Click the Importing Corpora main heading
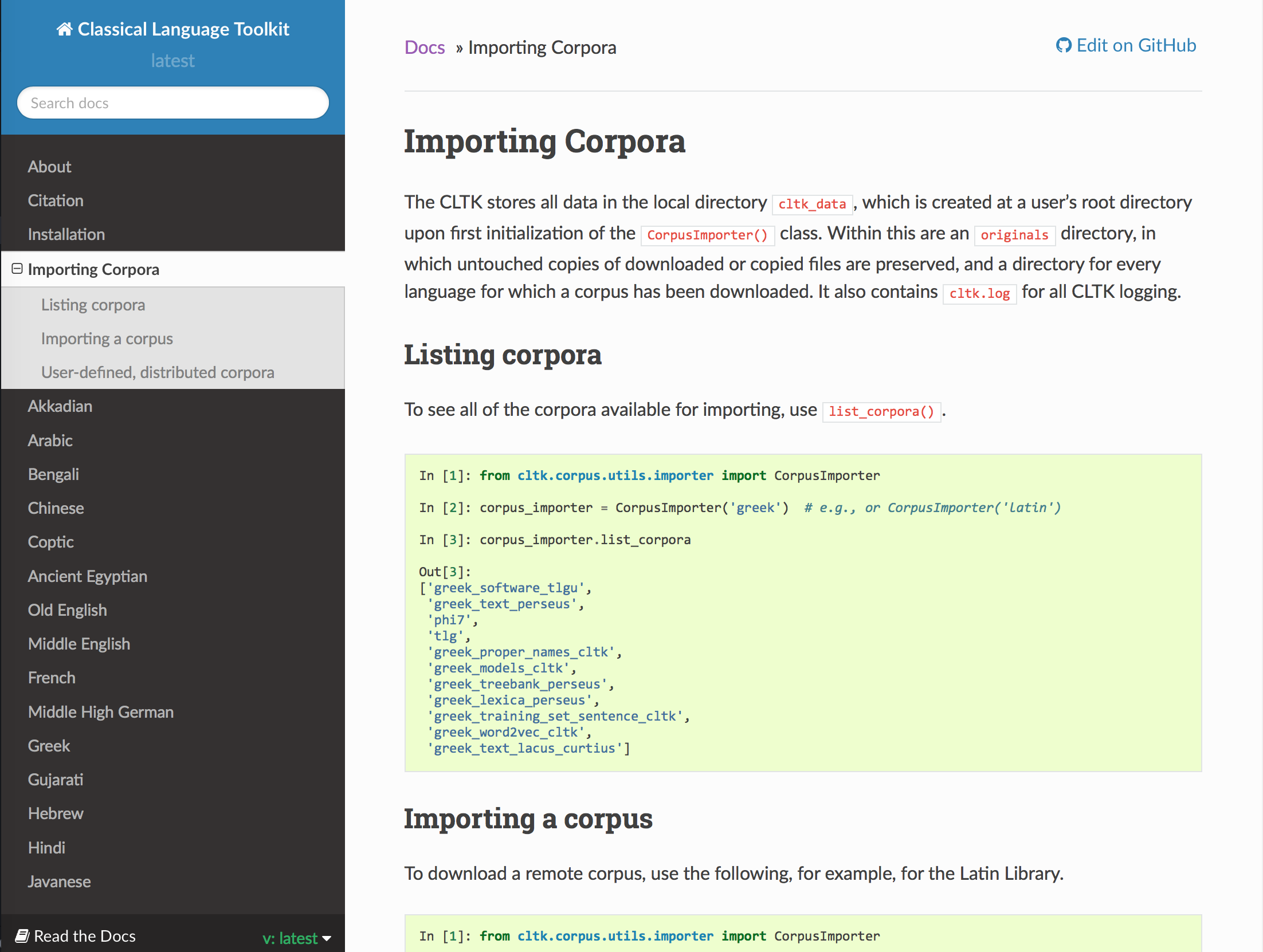Viewport: 1263px width, 952px height. pyautogui.click(x=544, y=141)
